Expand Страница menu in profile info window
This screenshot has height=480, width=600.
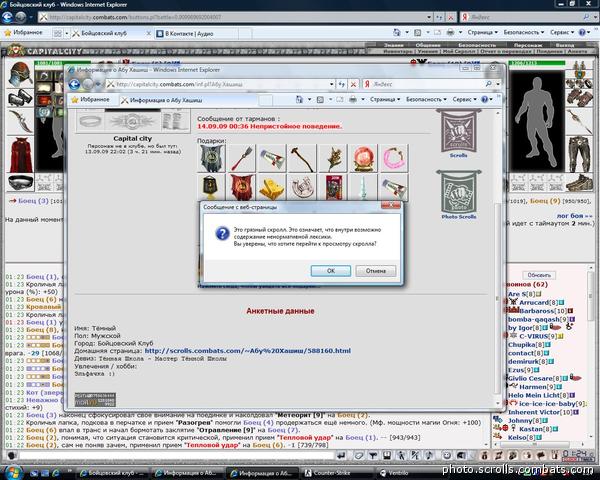pos(385,99)
